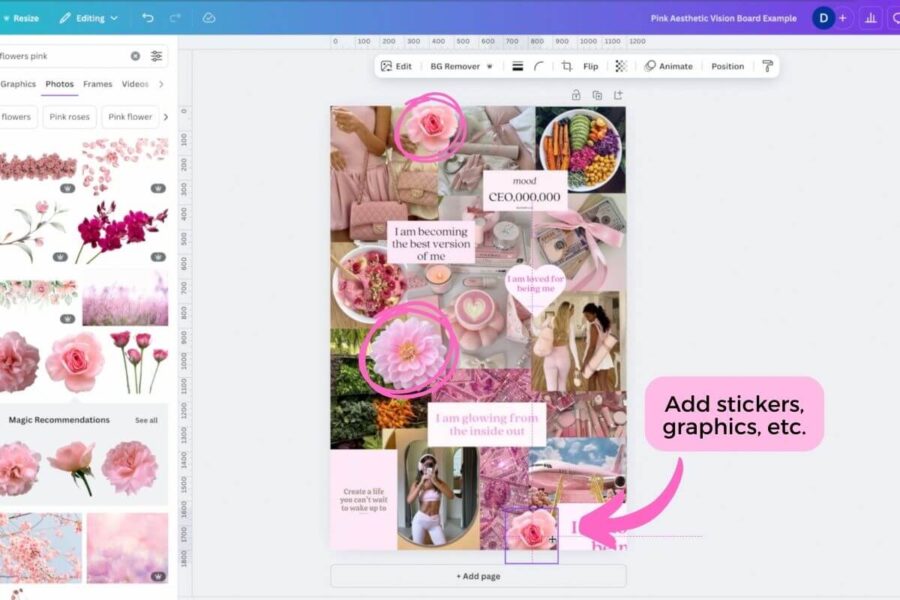Clear the flowers pink search query
The image size is (900, 600).
coord(135,56)
